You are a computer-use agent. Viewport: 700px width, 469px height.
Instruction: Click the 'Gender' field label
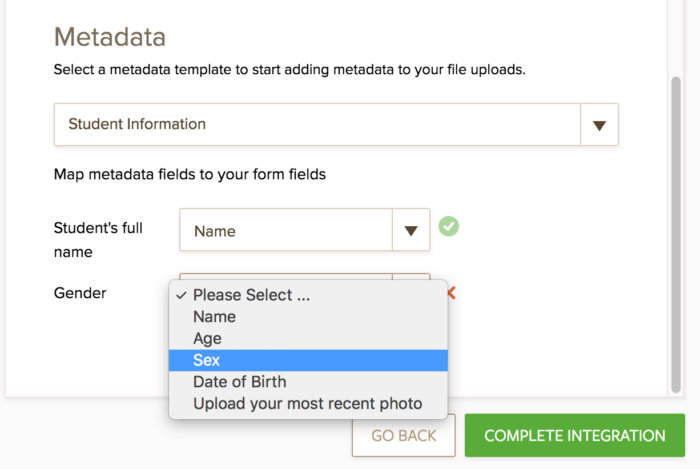click(80, 293)
